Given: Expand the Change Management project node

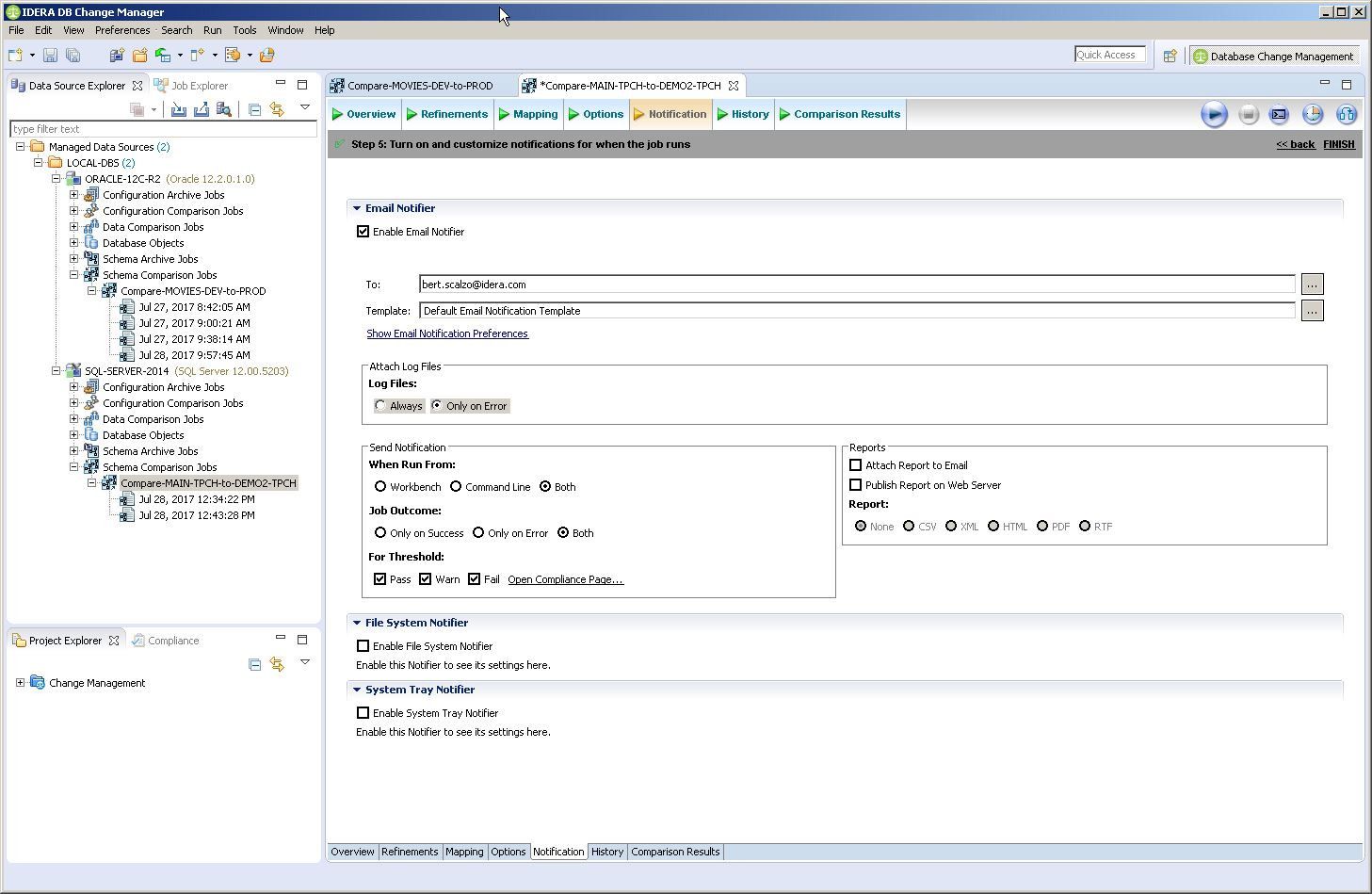Looking at the screenshot, I should (20, 683).
